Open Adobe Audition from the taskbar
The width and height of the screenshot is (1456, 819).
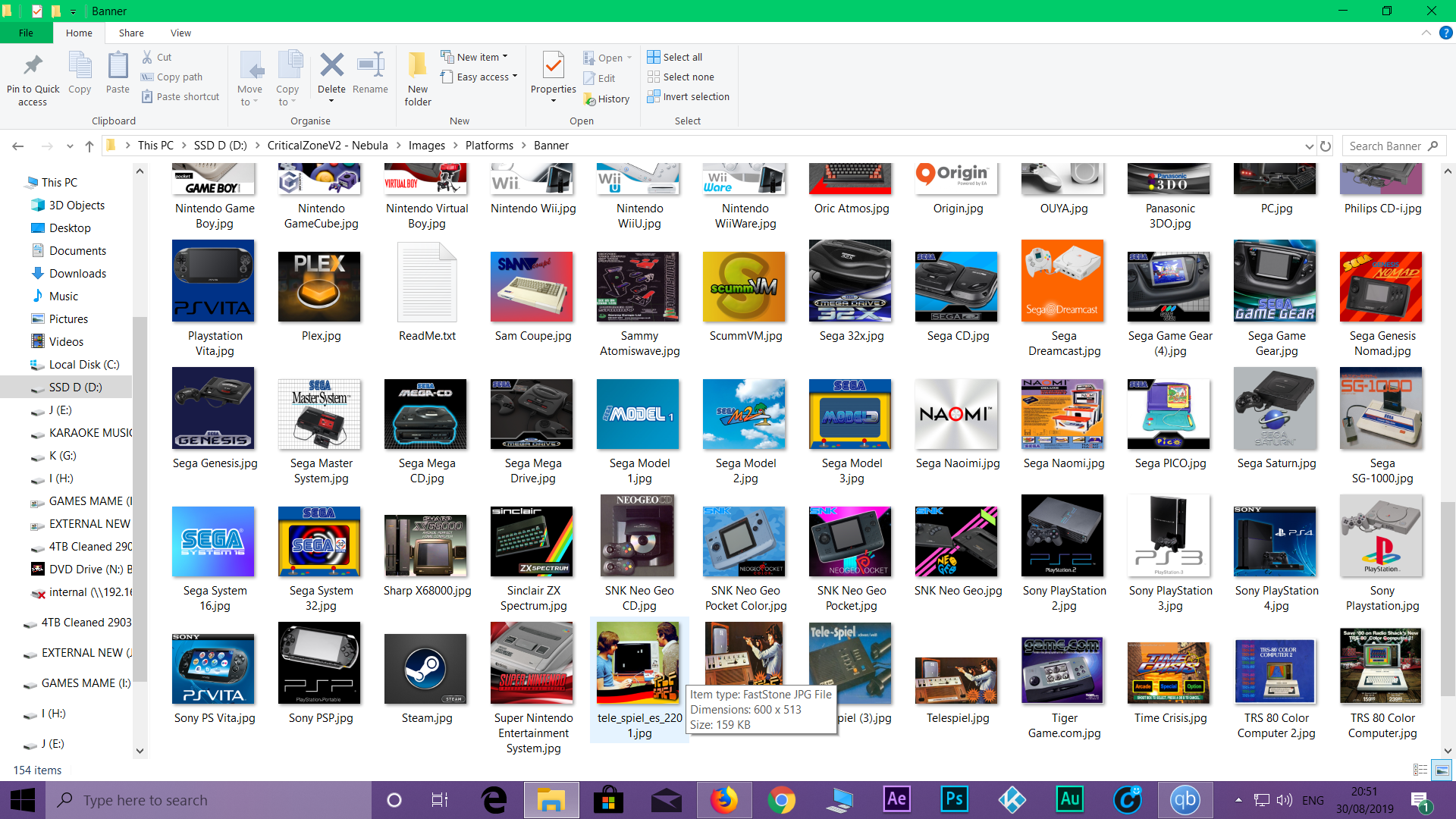(1070, 800)
